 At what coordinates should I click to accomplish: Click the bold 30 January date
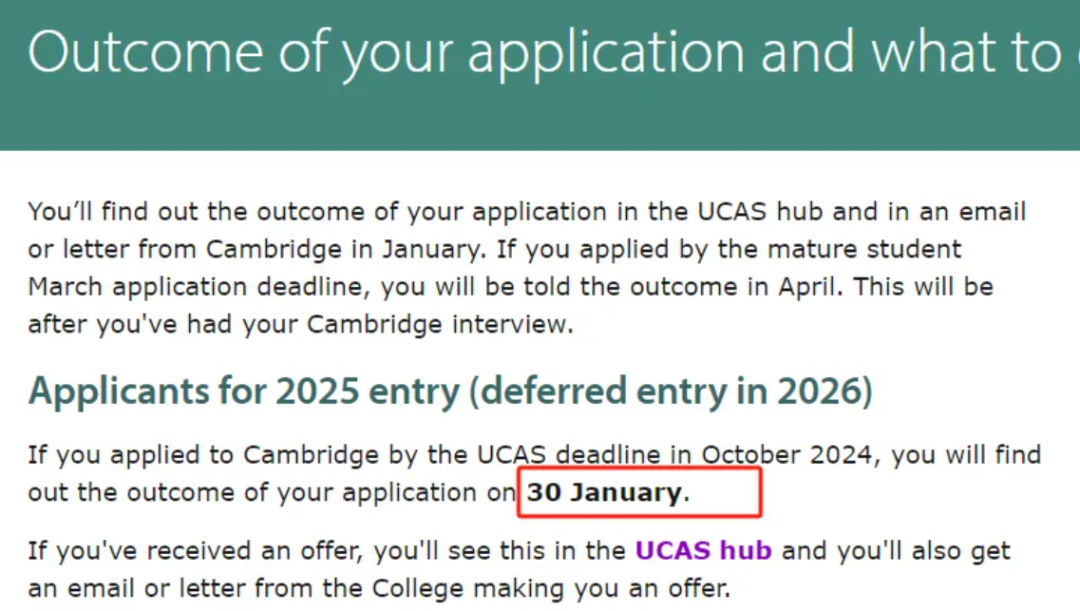pyautogui.click(x=604, y=493)
